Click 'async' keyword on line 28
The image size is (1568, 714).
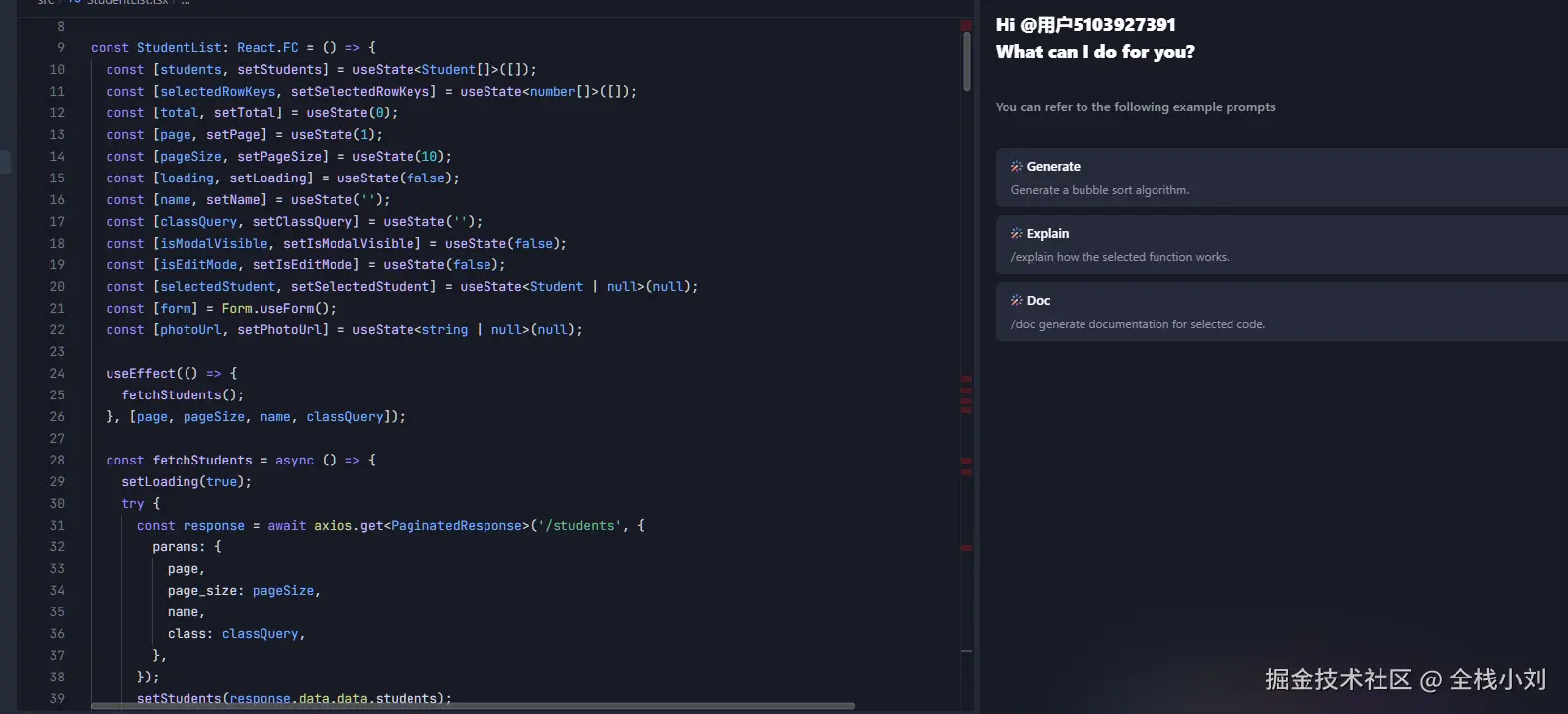295,460
